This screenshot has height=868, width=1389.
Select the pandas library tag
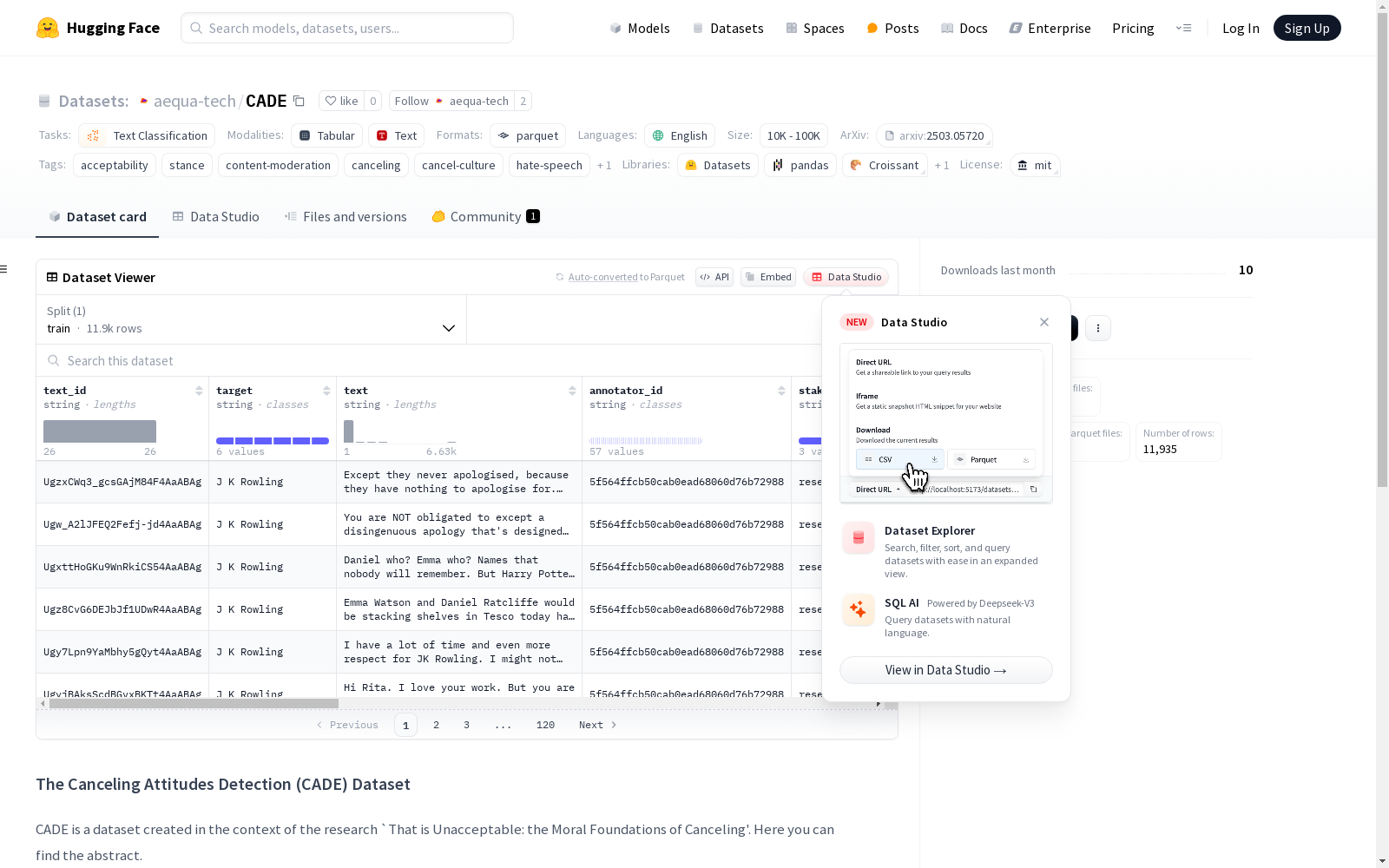800,165
